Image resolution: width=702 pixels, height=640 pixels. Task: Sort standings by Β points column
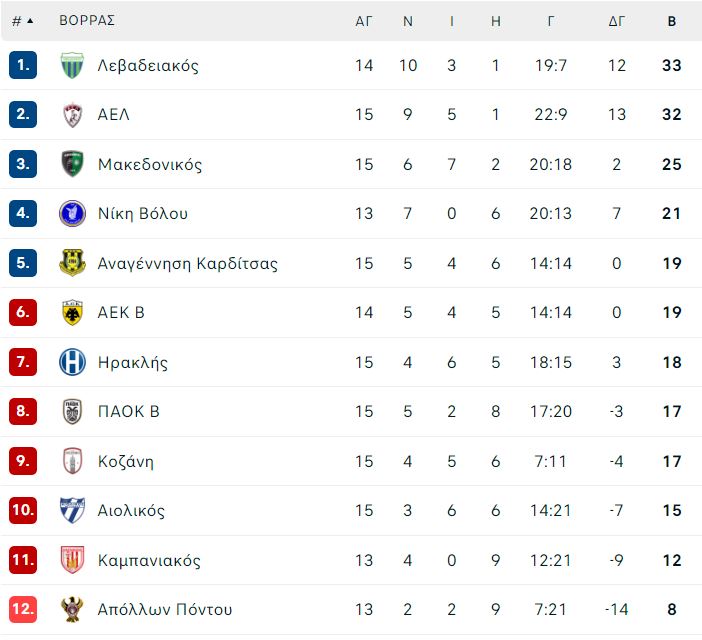point(672,21)
